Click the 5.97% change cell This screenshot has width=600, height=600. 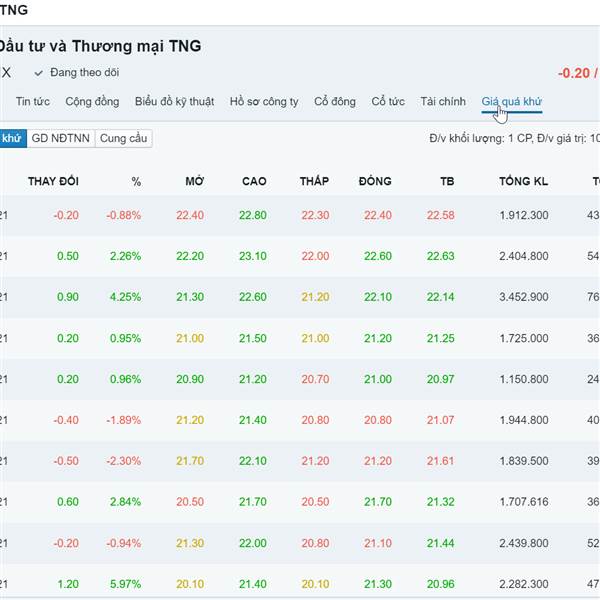(x=126, y=584)
